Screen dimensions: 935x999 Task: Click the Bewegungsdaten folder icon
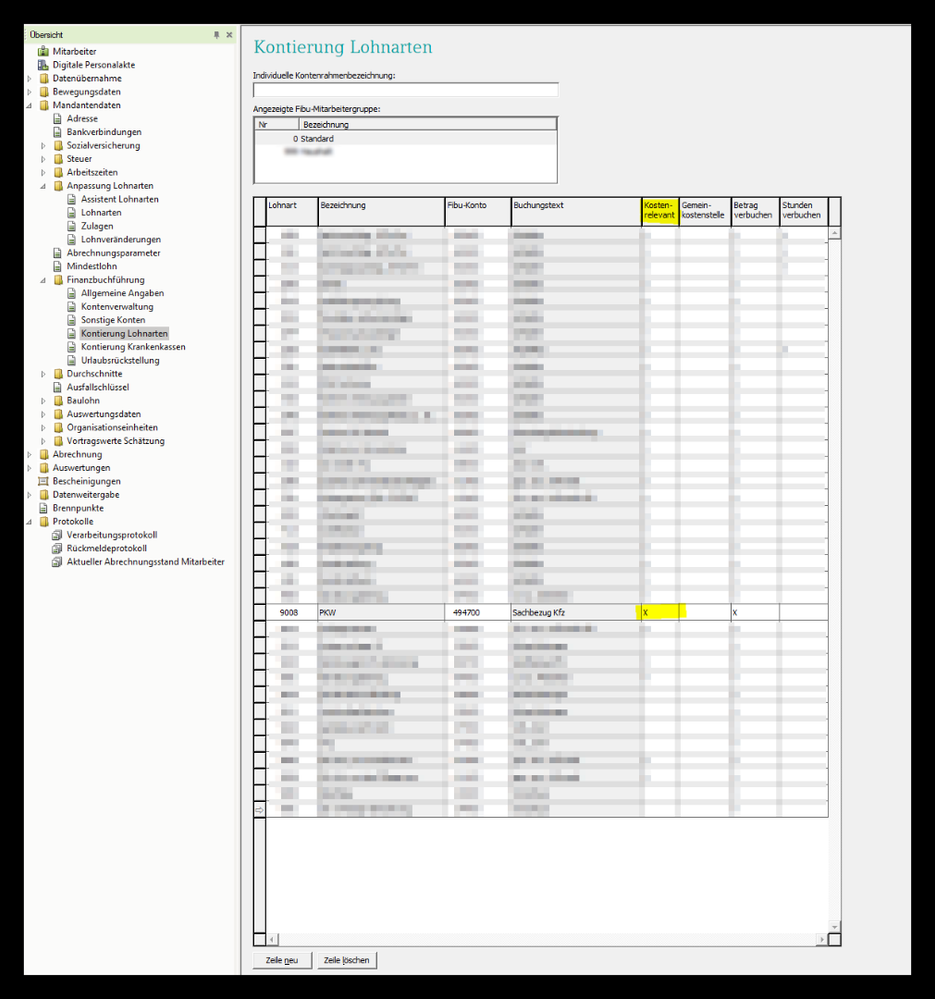click(44, 91)
